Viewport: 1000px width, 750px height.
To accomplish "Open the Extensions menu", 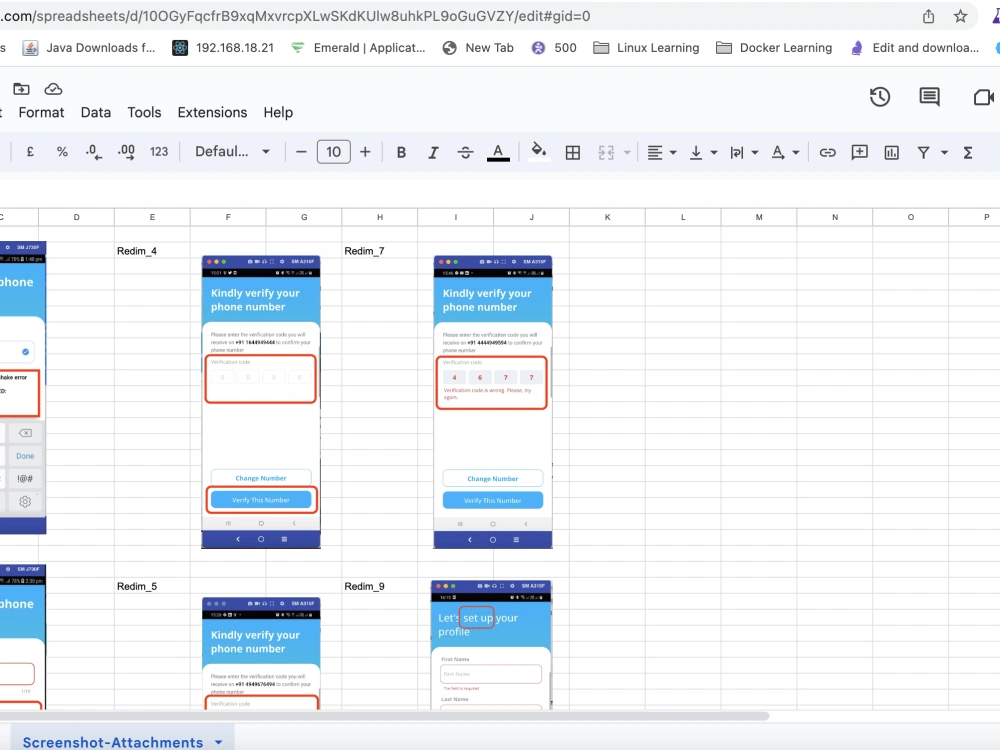I will (x=212, y=112).
